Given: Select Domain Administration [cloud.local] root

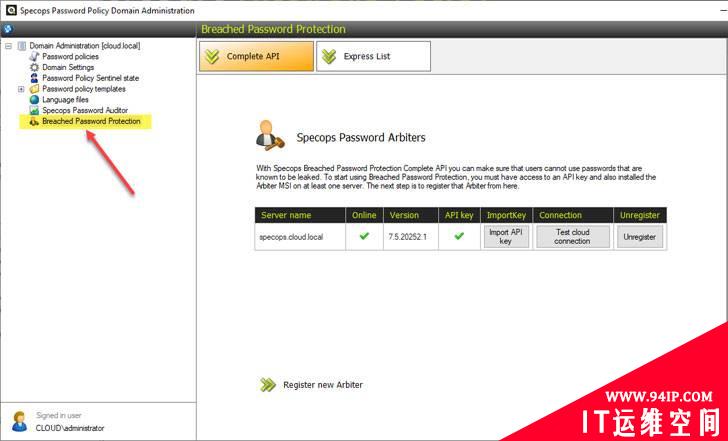Looking at the screenshot, I should [84, 45].
